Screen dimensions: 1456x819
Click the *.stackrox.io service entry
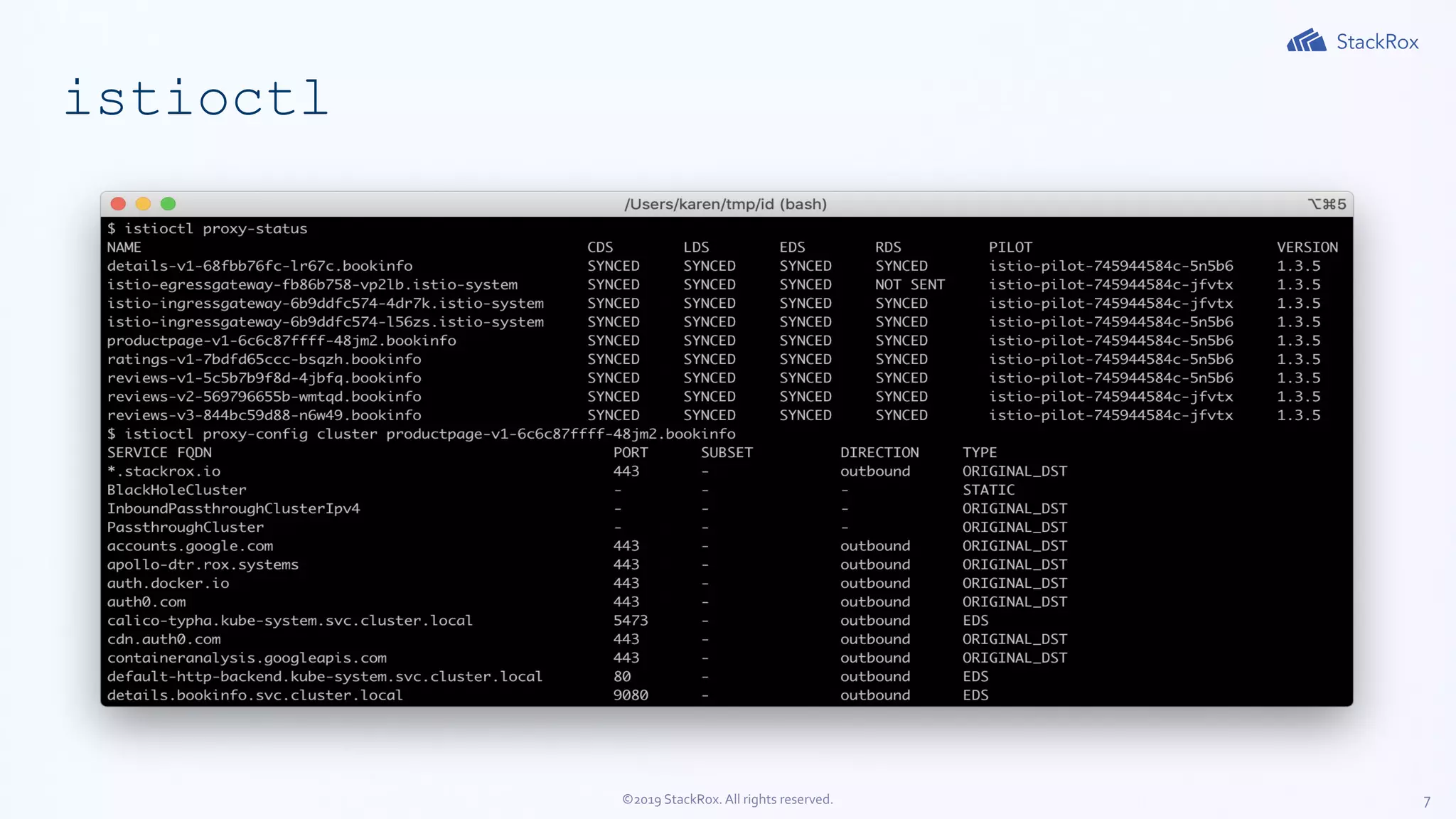tap(164, 471)
